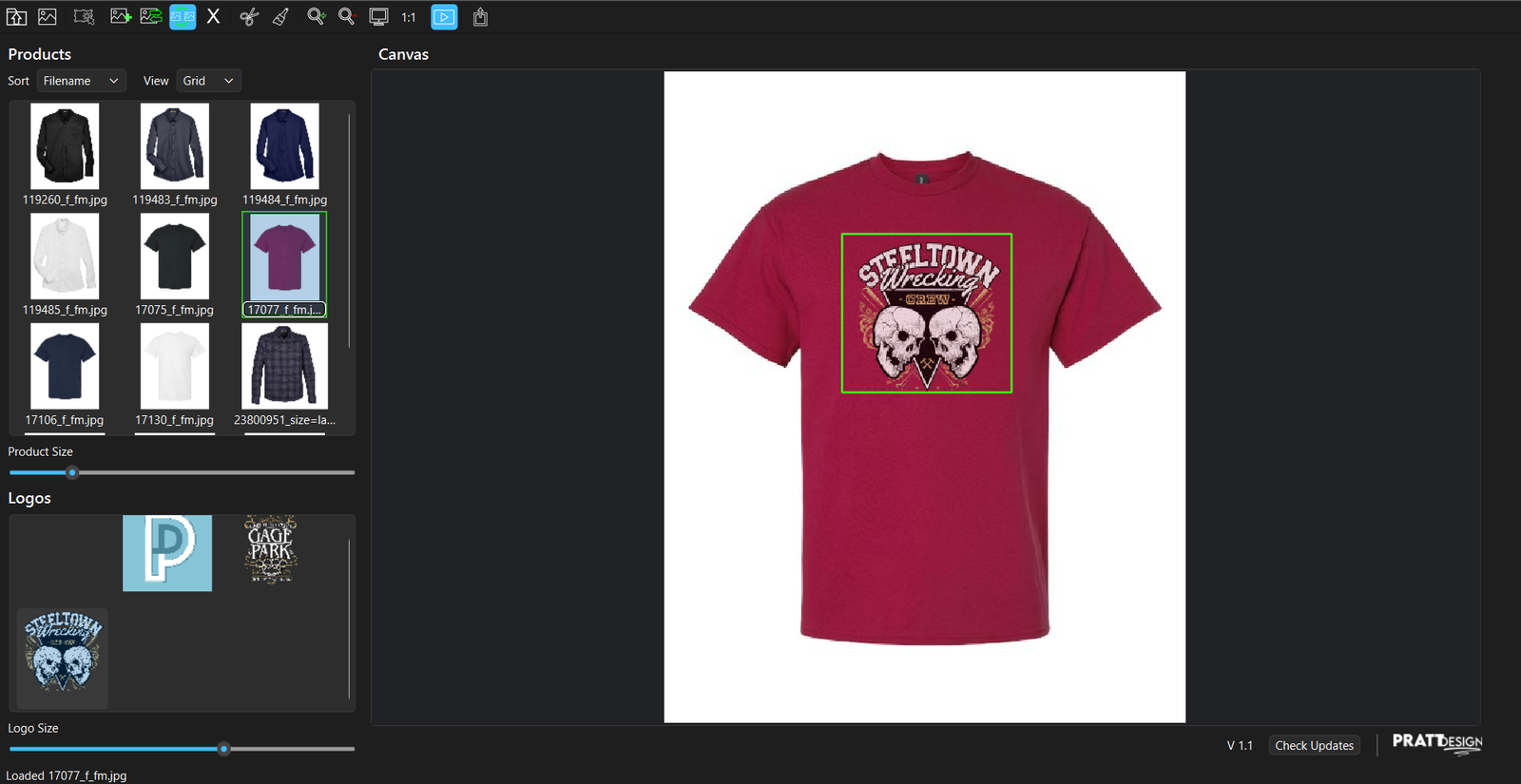Click the Pratt Design logo link
The width and height of the screenshot is (1521, 784).
(1436, 742)
